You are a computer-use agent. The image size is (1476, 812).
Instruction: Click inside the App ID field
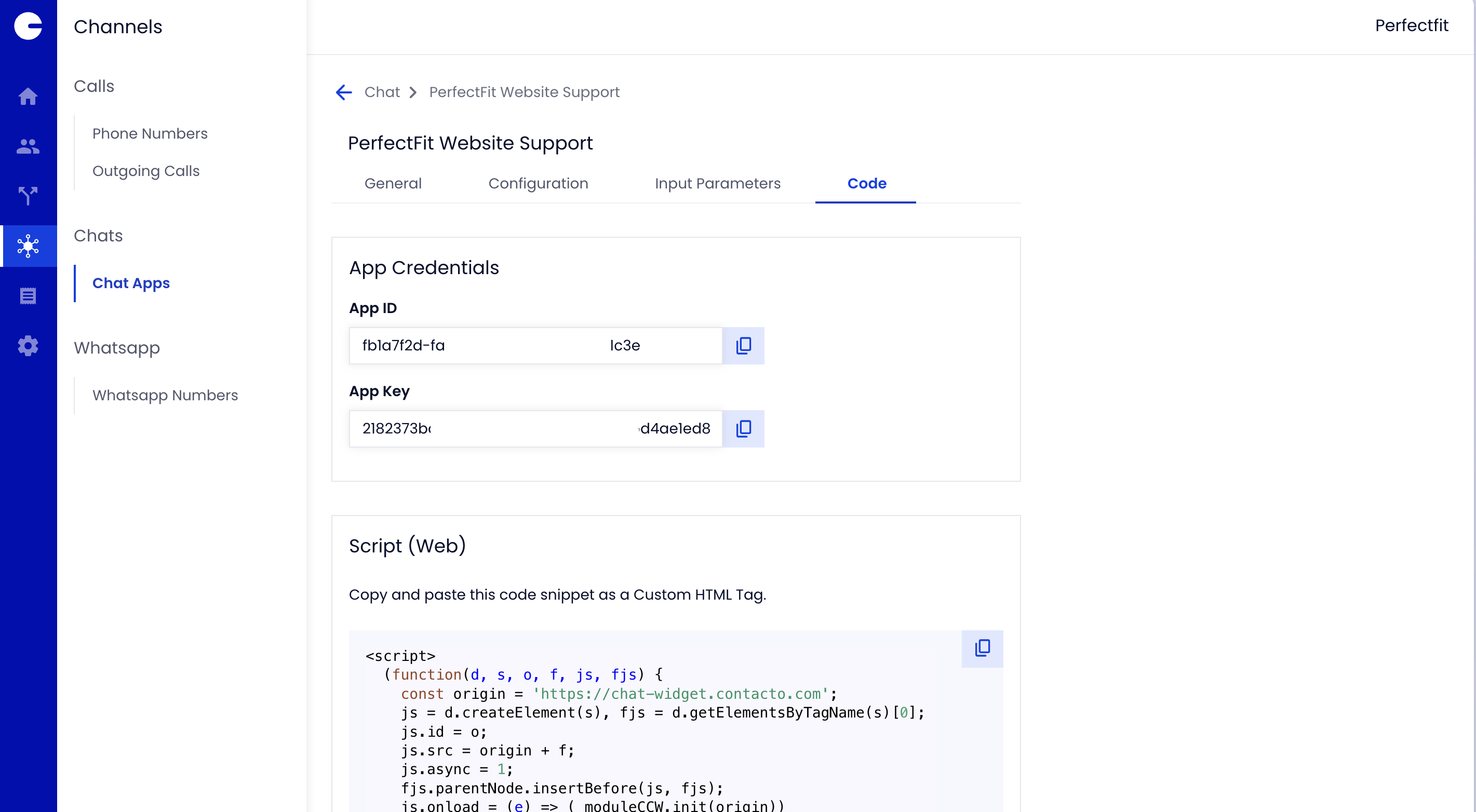coord(535,345)
